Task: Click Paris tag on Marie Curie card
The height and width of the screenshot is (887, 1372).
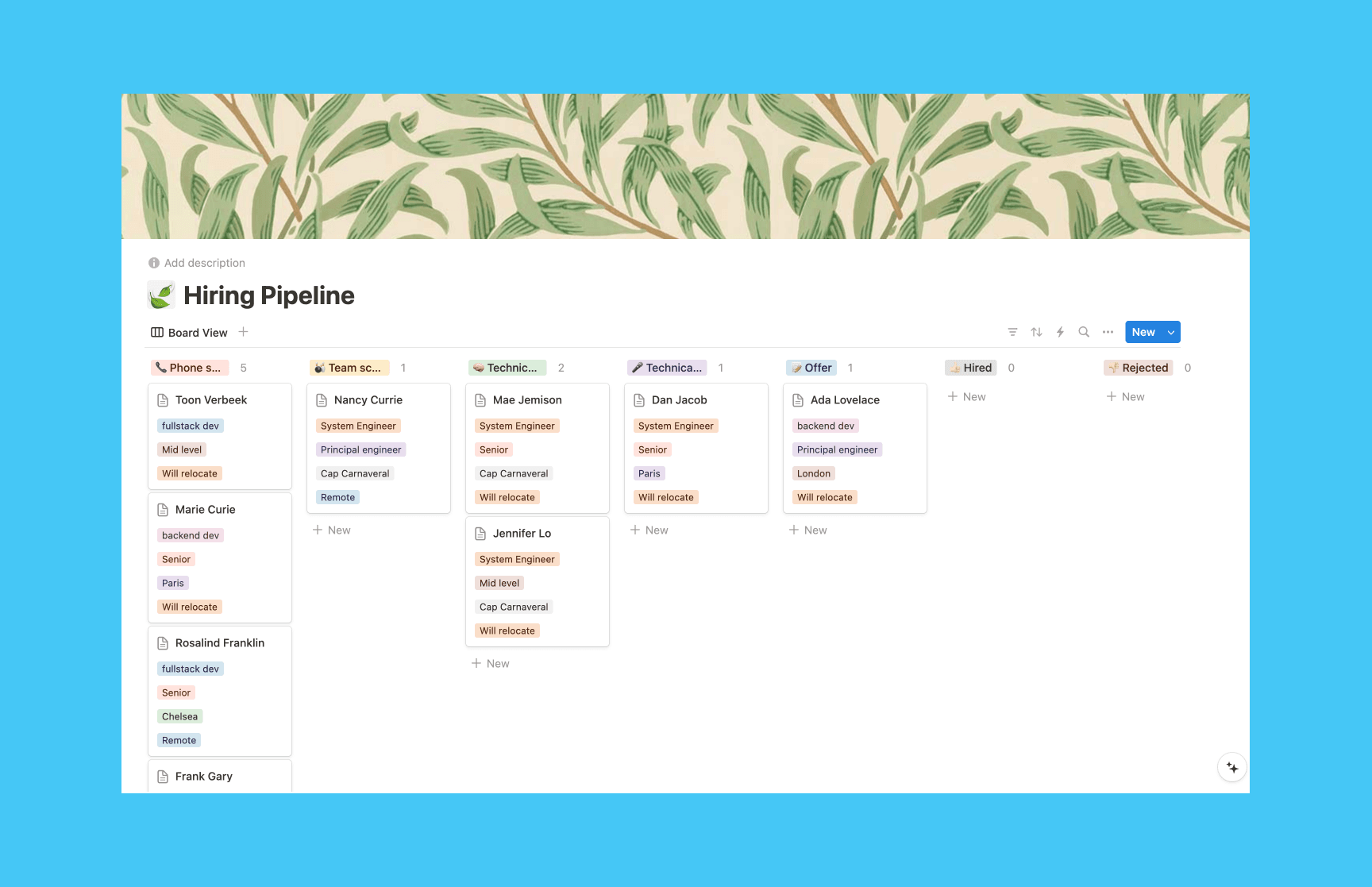Action: (x=173, y=583)
